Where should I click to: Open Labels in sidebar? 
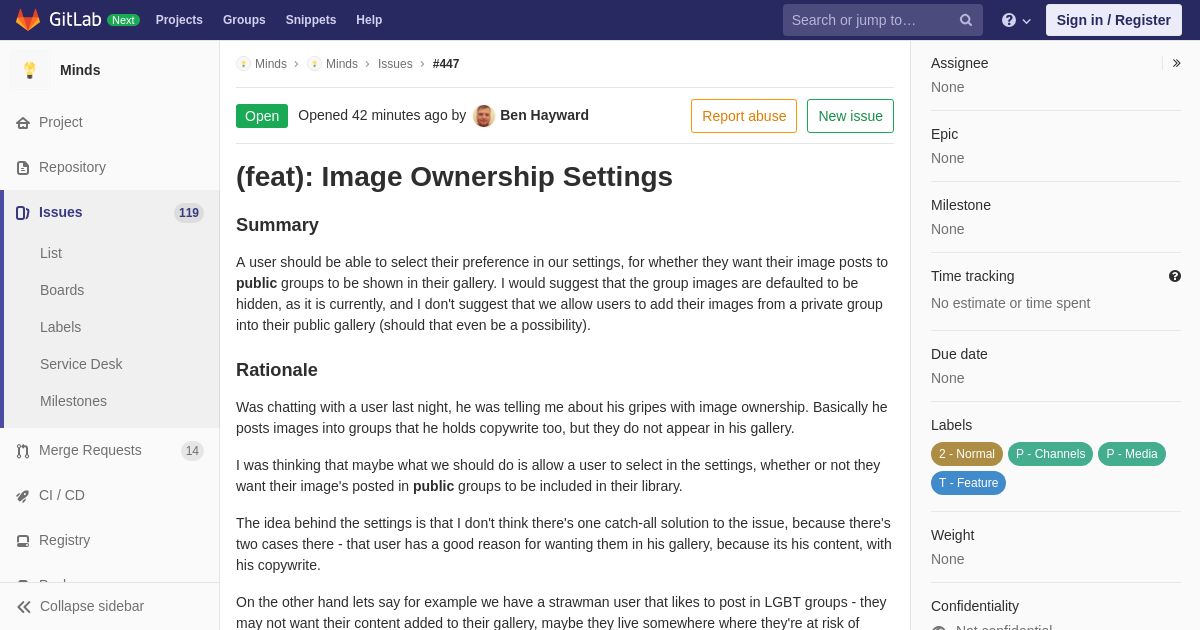[x=60, y=327]
